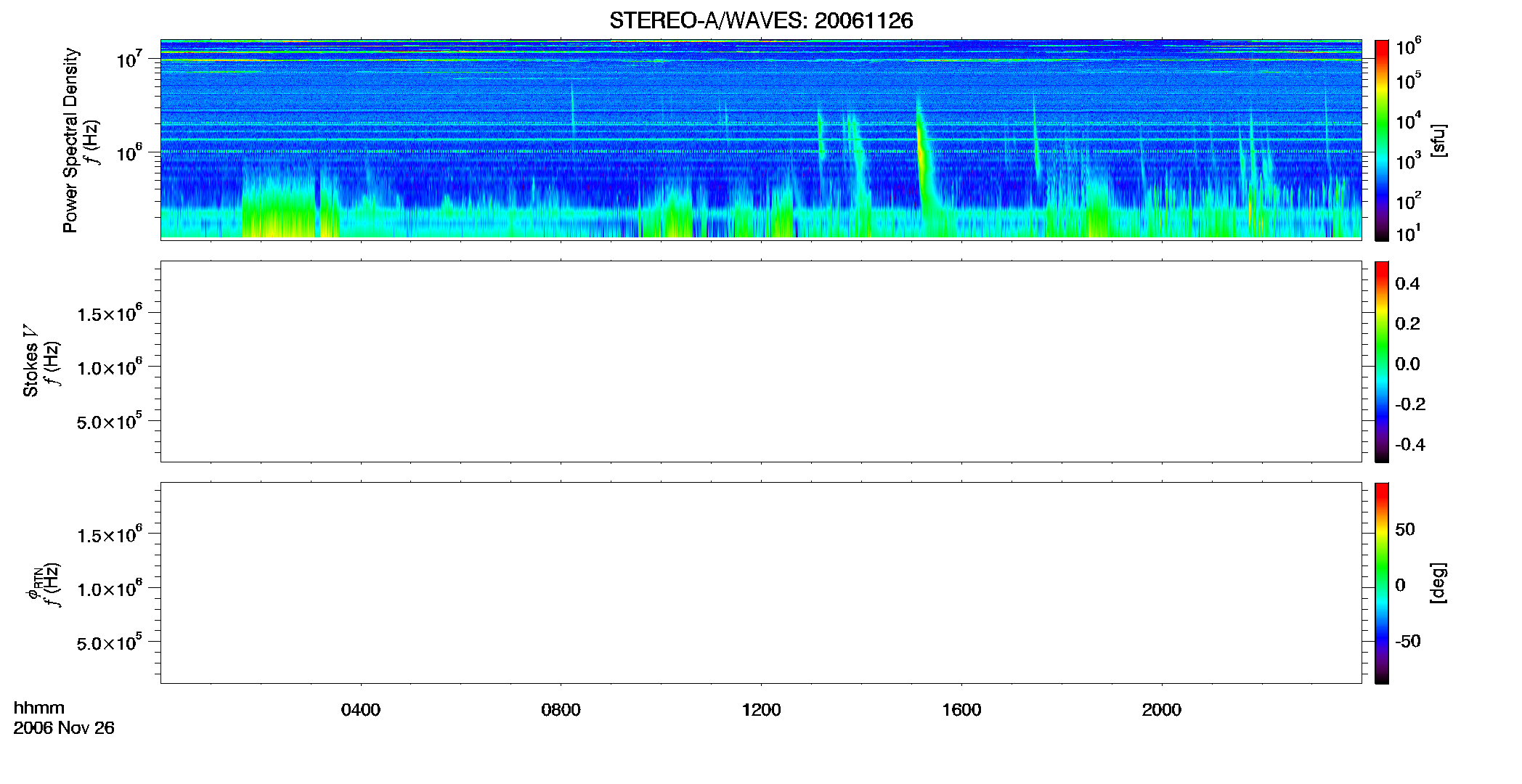Click the phi RTN degrees color bar
Screen dimensions: 1522x784
tap(1381, 583)
